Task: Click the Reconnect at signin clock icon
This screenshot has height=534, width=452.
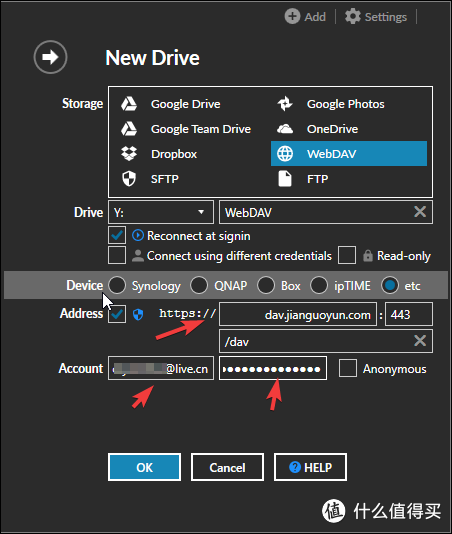Action: click(138, 235)
